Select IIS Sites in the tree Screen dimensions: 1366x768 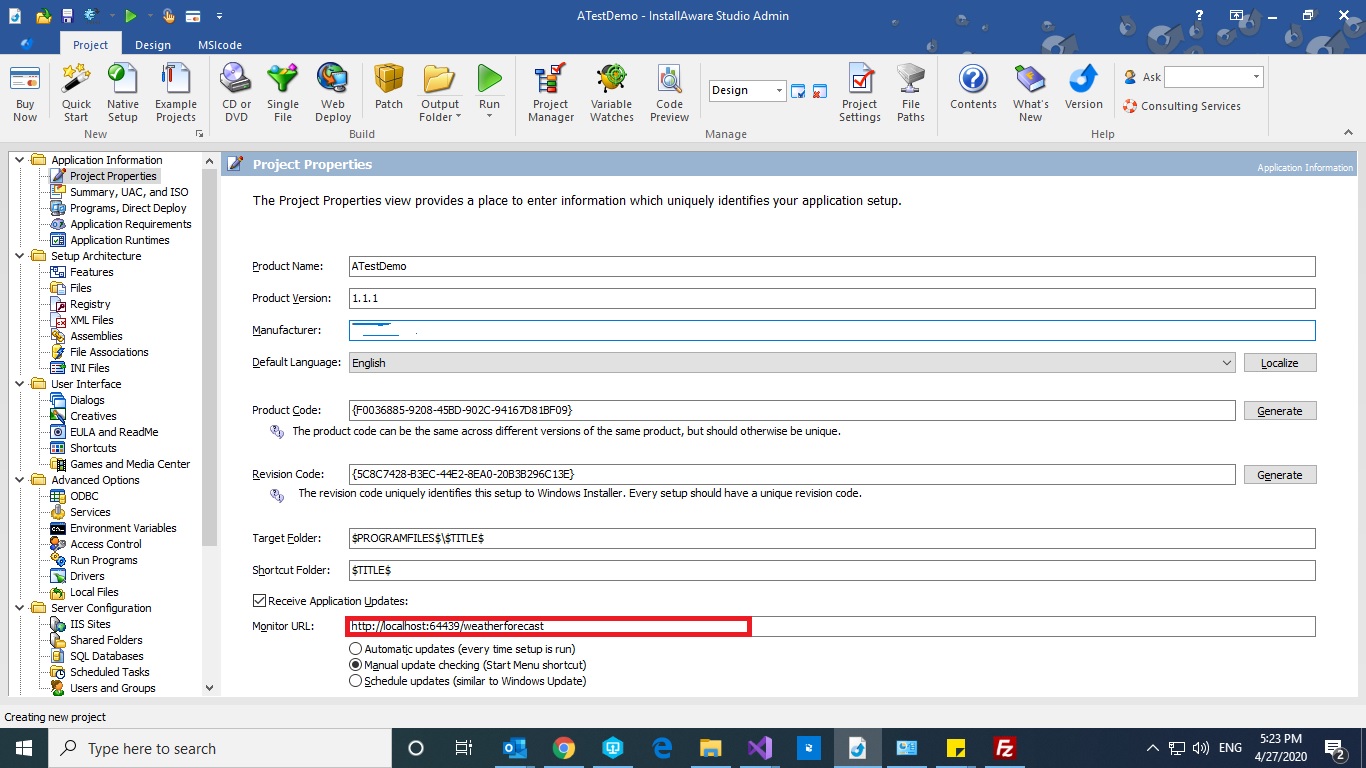90,624
